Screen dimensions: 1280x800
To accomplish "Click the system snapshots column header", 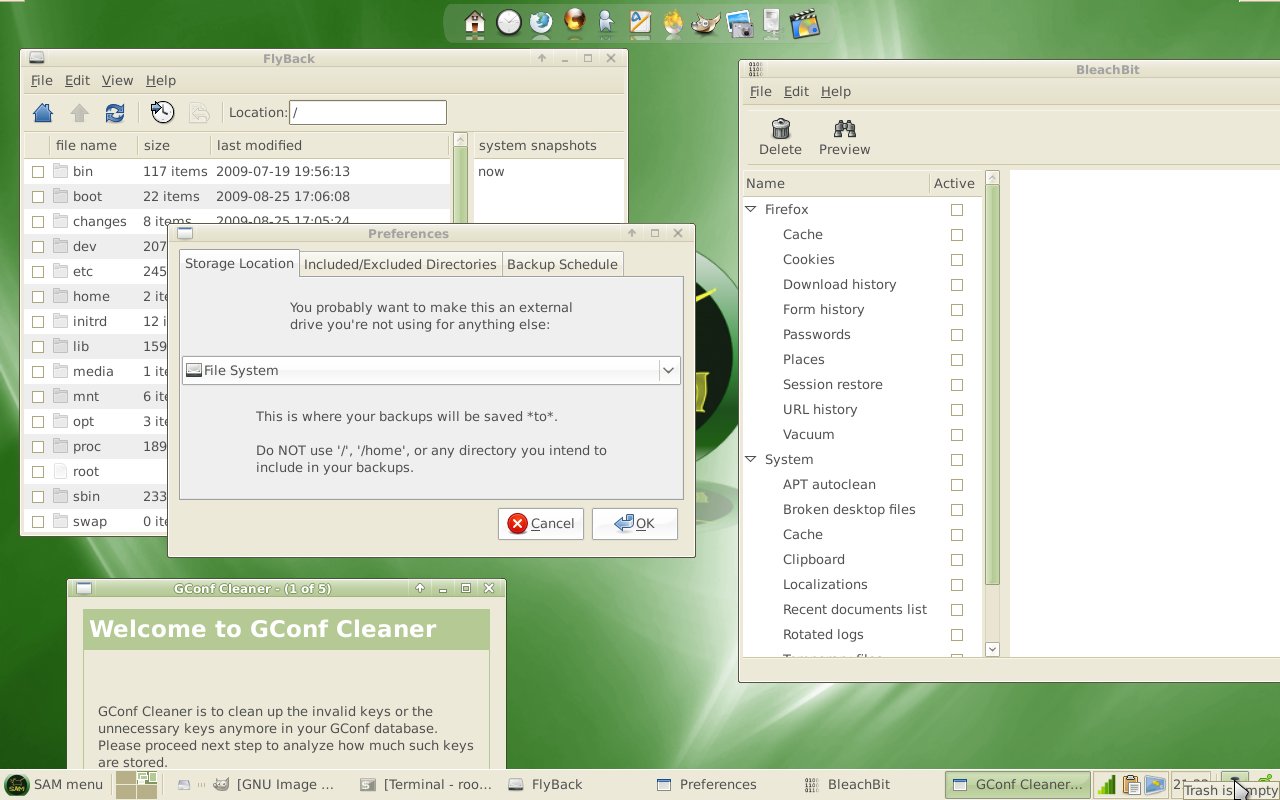I will tap(548, 145).
